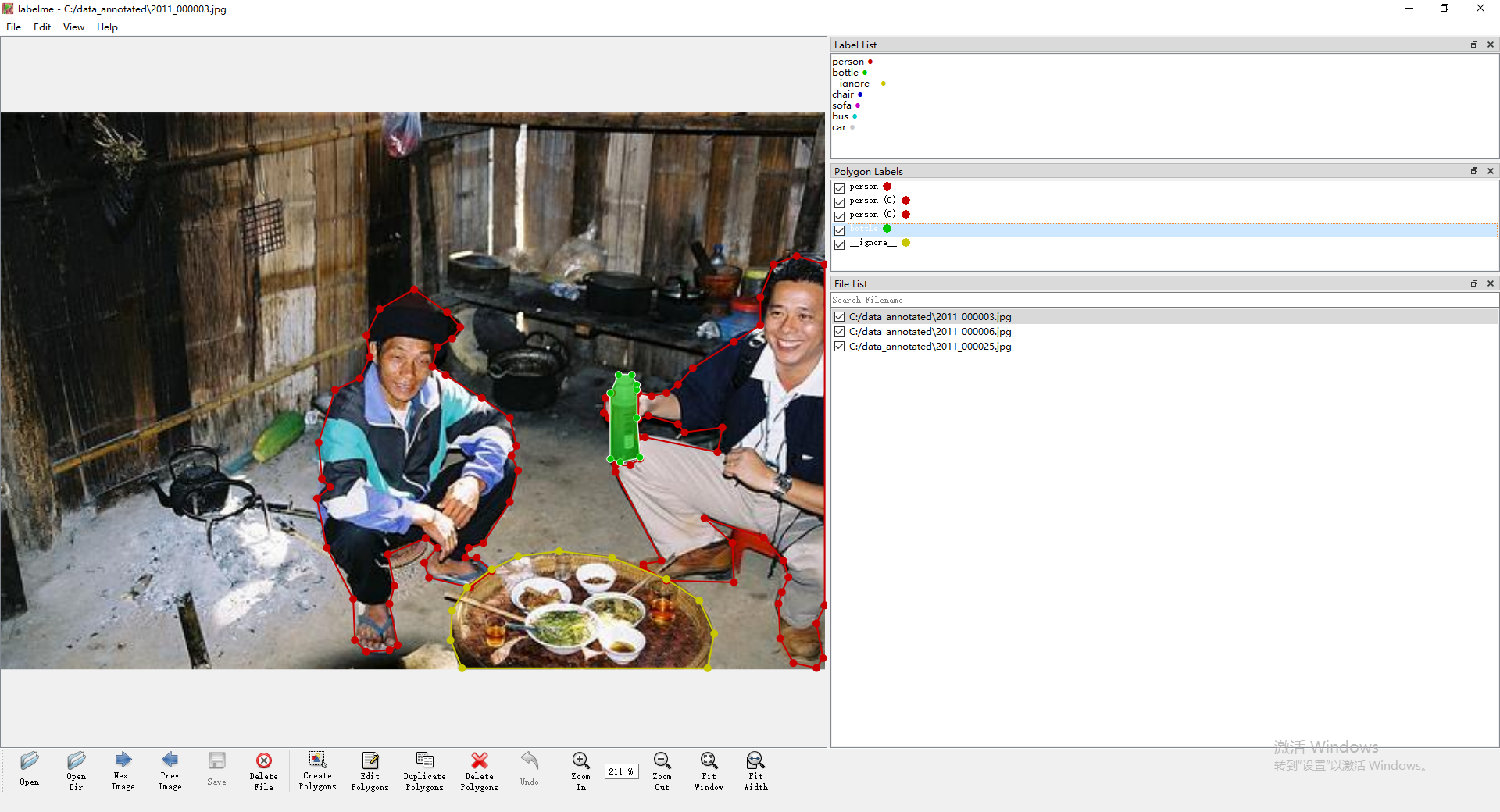Viewport: 1500px width, 812px height.
Task: Open the File menu
Action: tap(13, 27)
